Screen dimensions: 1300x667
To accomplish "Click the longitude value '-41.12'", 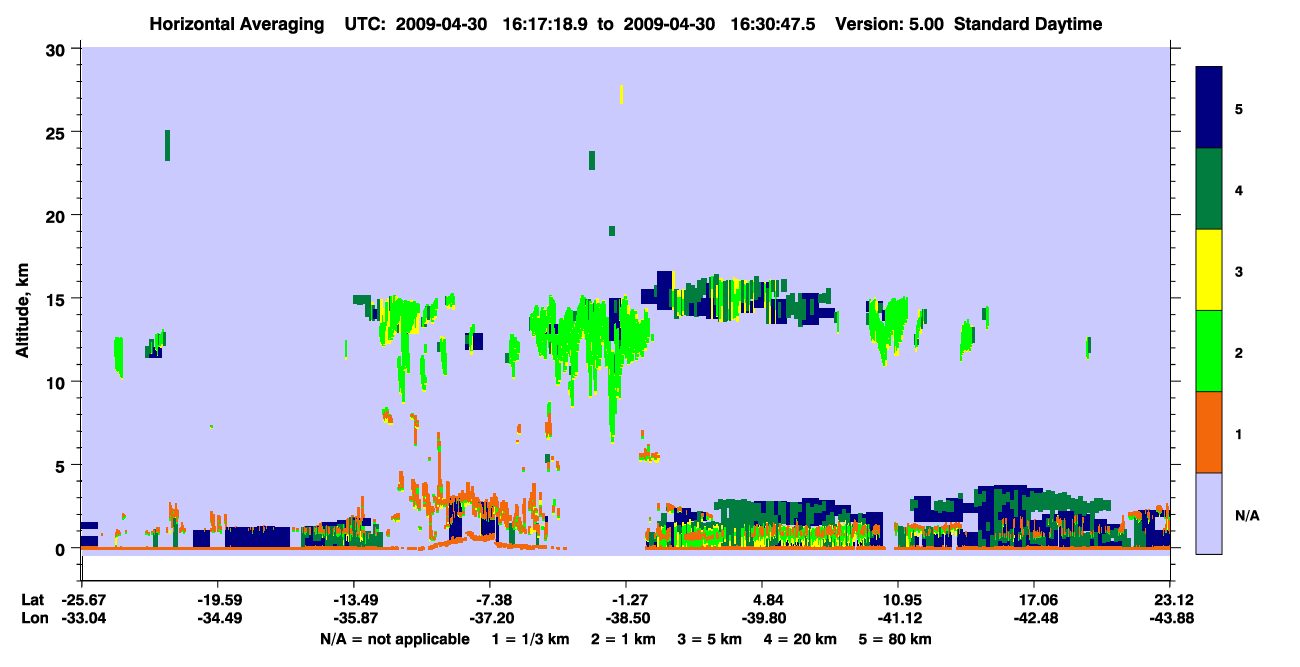I will point(899,618).
